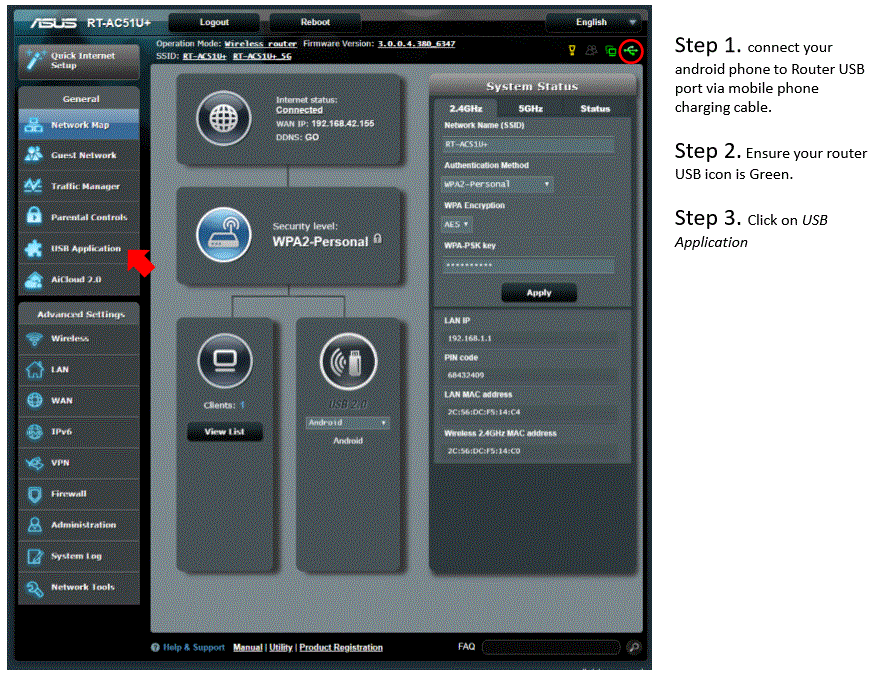
Task: Click the green USB status icon
Action: tap(629, 51)
